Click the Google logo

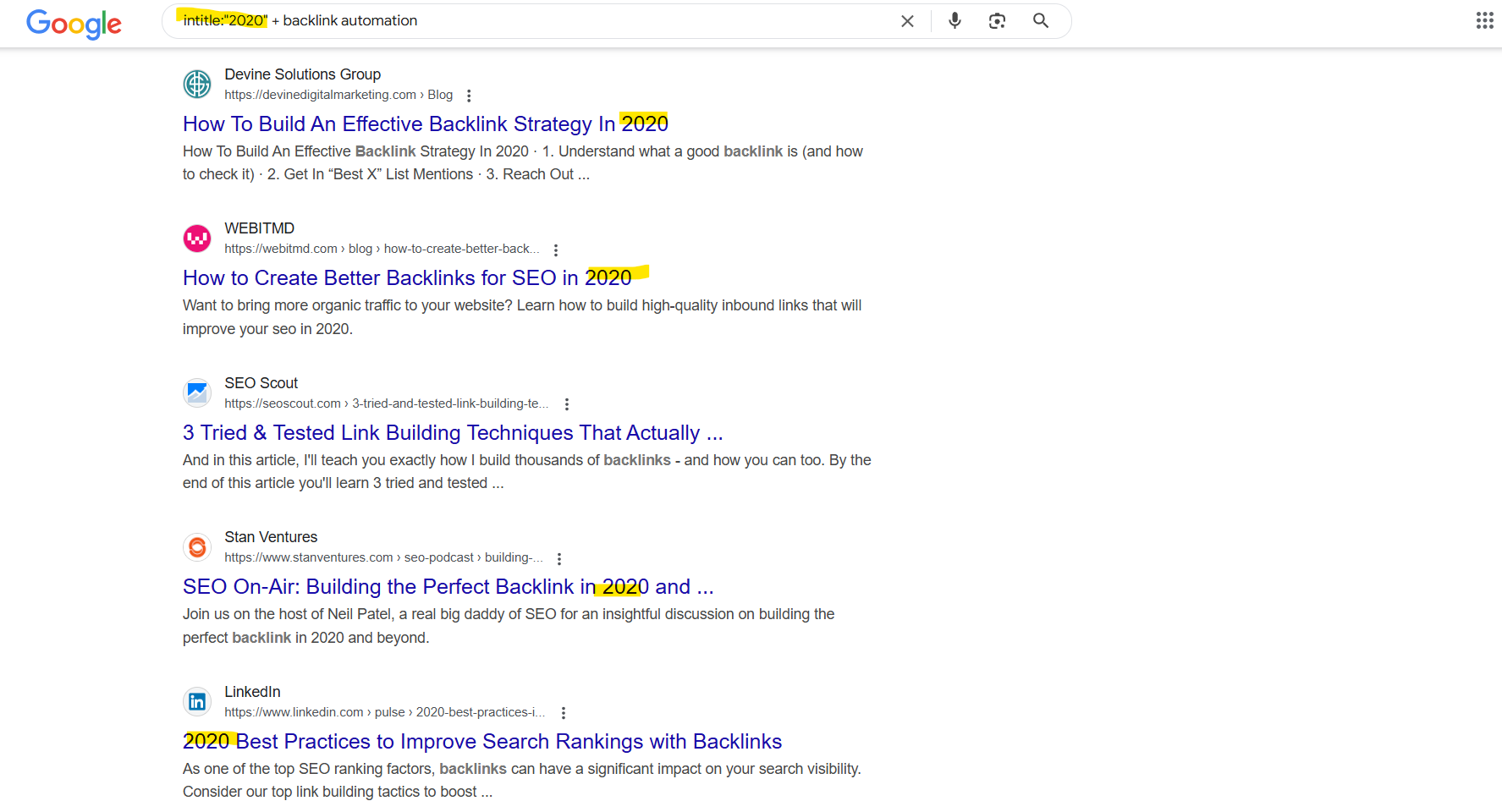coord(74,23)
